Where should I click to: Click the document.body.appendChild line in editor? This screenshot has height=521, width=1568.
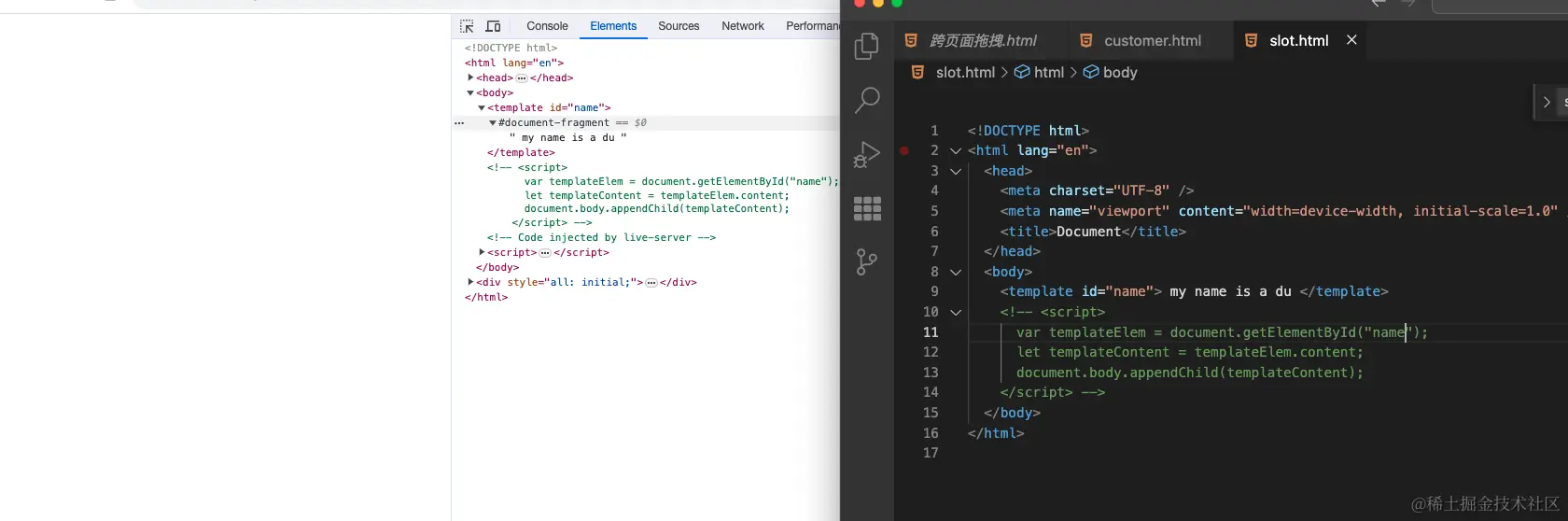click(1190, 373)
